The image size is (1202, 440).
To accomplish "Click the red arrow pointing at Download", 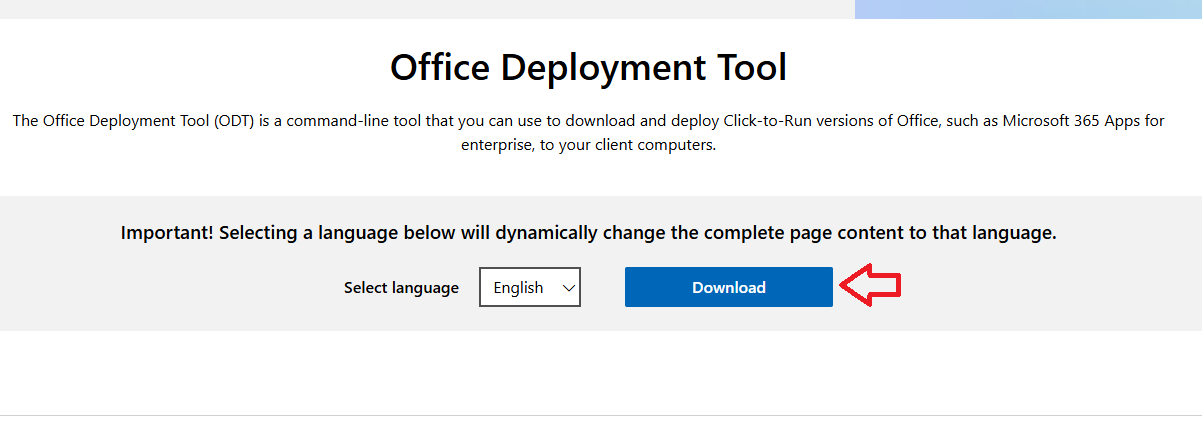I will (x=870, y=286).
